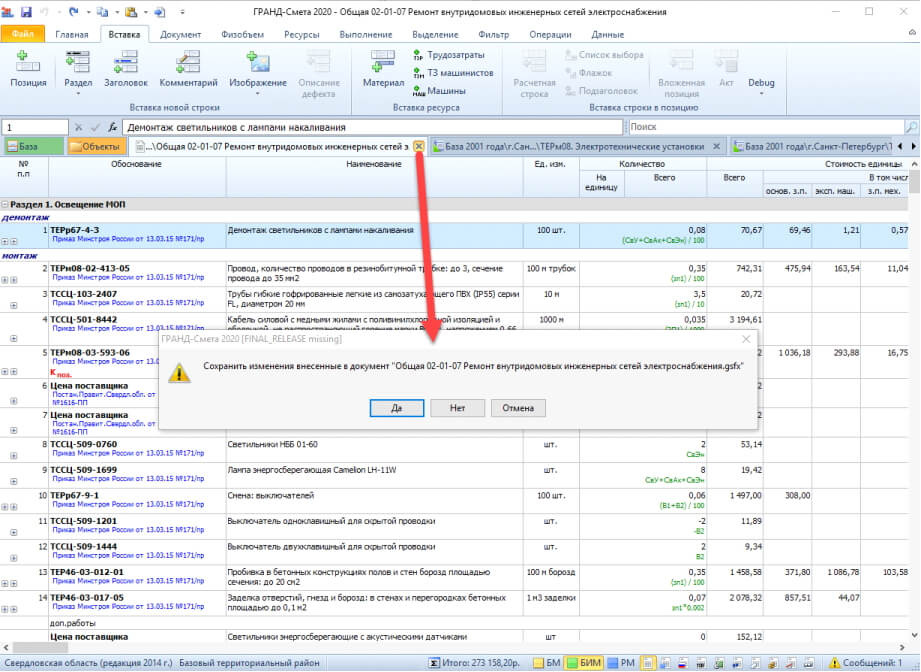Viewport: 921px width, 672px height.
Task: Open the Раздел button dropdown arrow
Action: coord(78,94)
